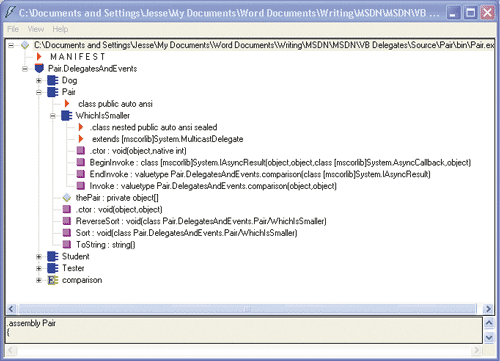
Task: Click the method icon beside ToString
Action: coord(67,244)
